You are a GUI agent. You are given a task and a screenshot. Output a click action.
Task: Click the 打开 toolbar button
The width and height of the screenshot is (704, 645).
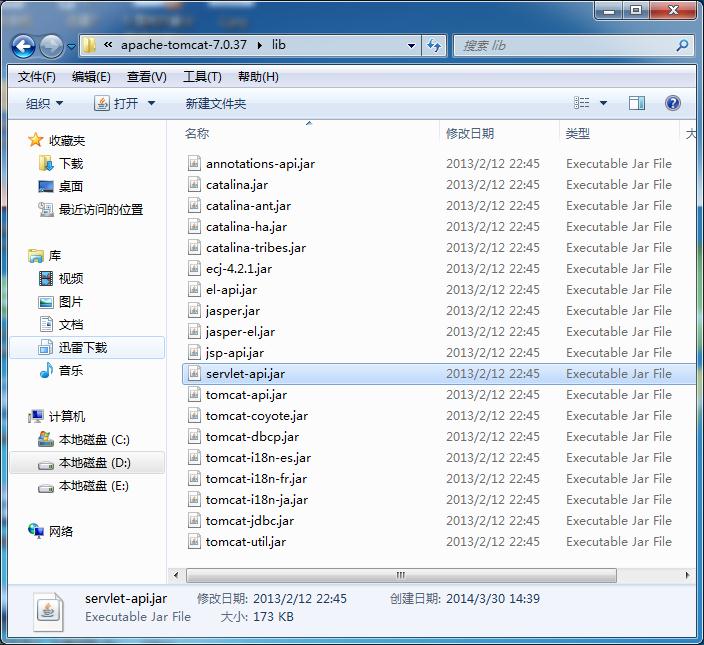(x=116, y=104)
